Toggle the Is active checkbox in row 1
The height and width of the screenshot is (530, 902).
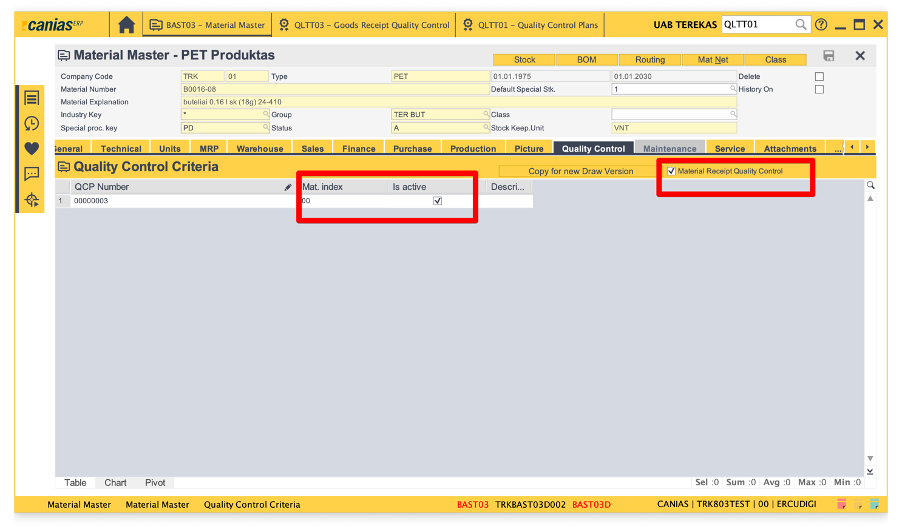point(437,201)
